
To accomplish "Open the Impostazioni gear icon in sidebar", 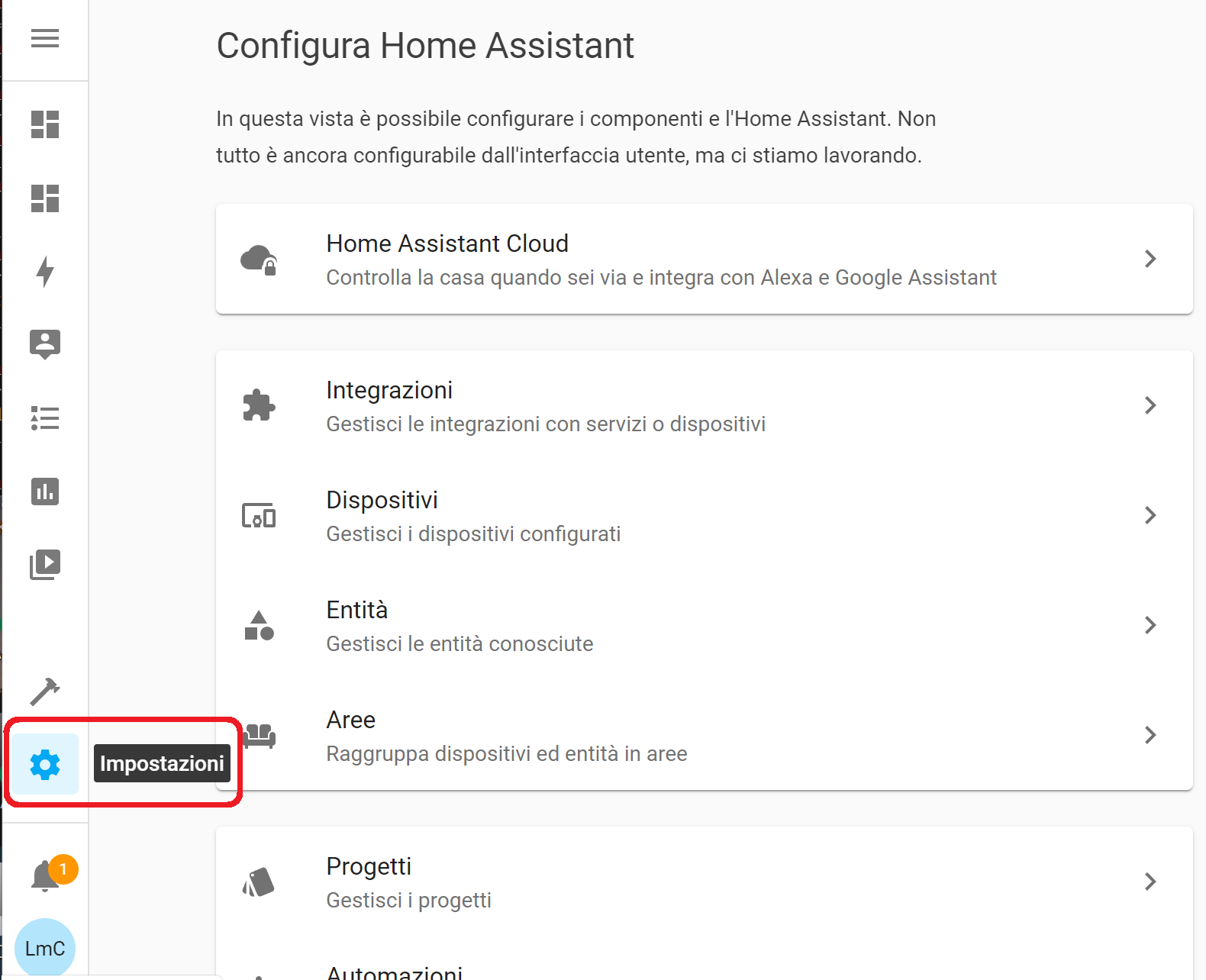I will pyautogui.click(x=45, y=763).
